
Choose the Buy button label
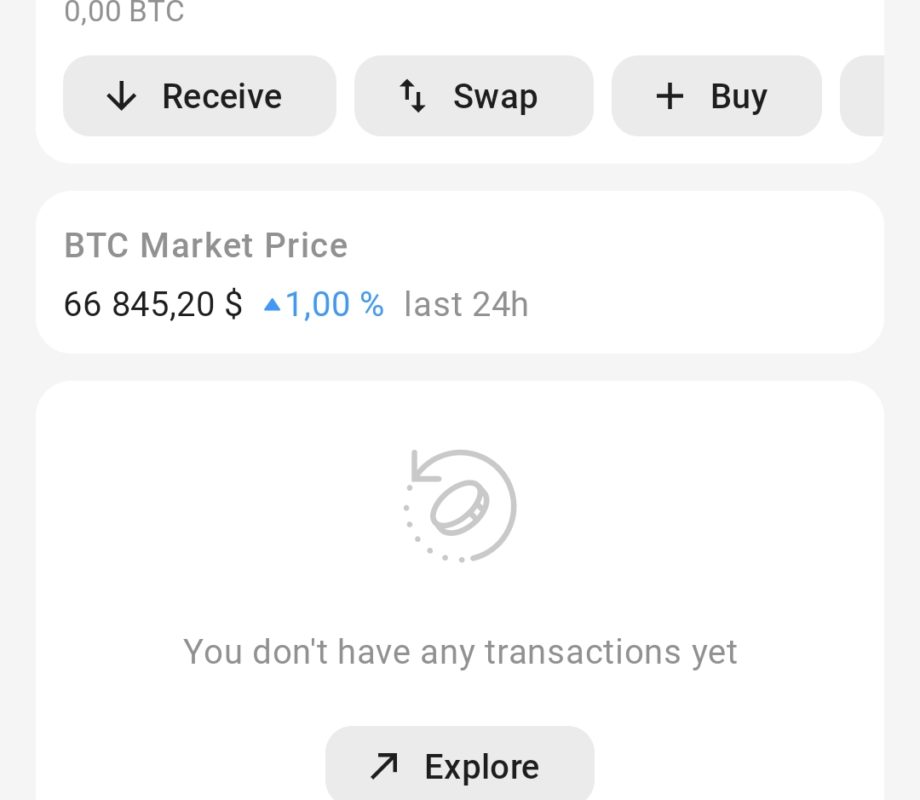click(739, 96)
